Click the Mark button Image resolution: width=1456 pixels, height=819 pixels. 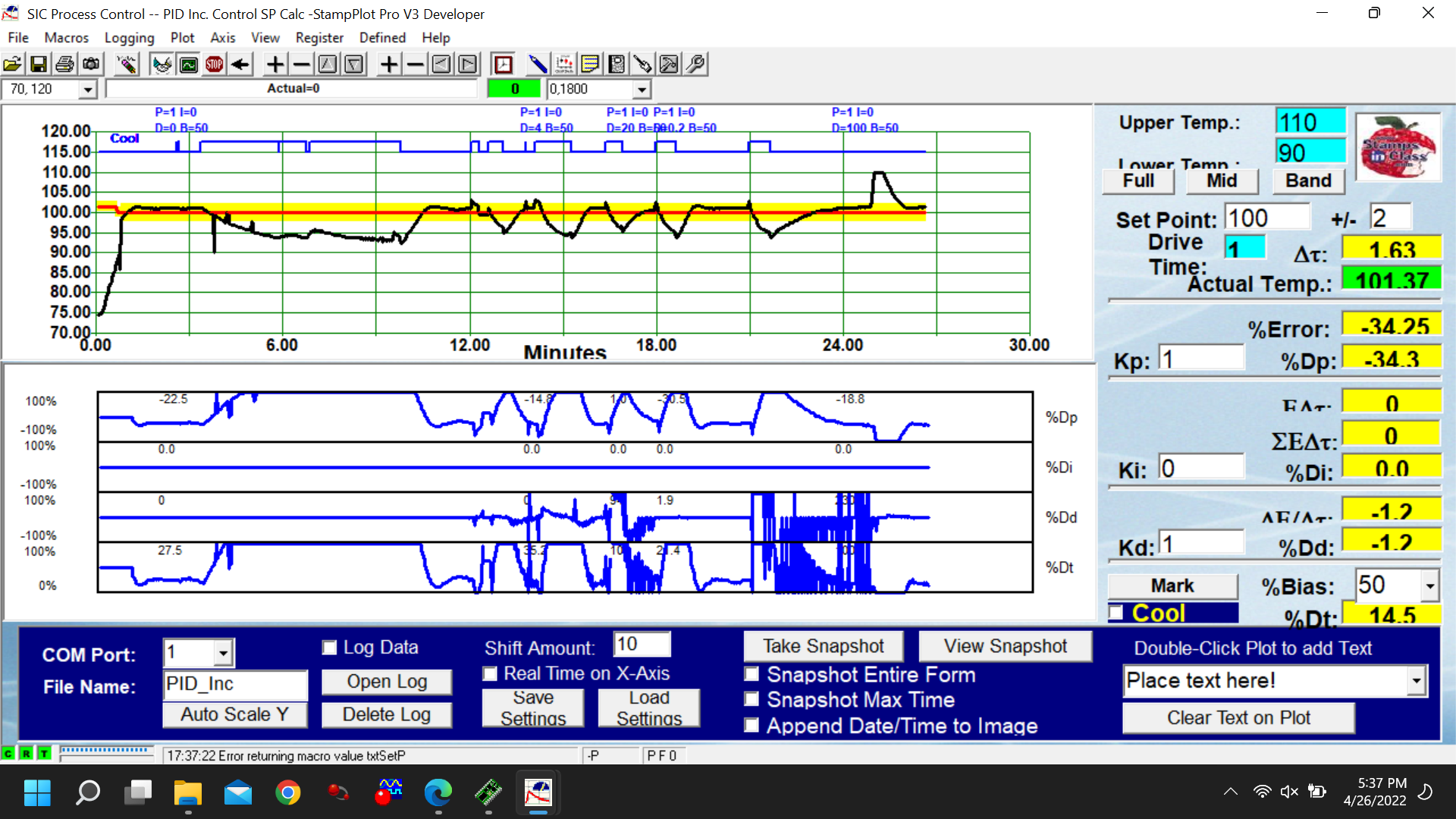(x=1172, y=586)
